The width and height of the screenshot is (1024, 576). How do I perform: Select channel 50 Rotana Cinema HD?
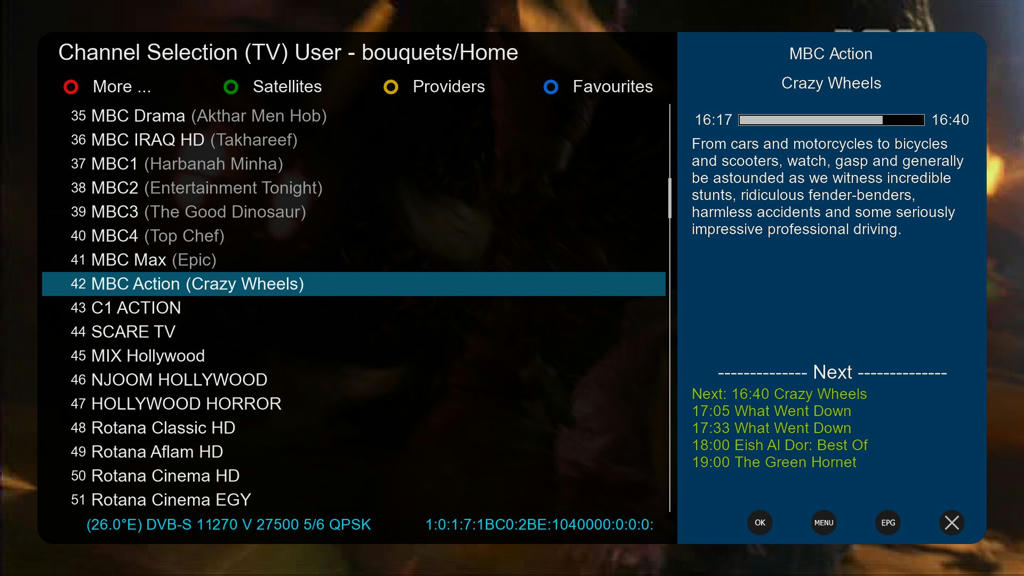click(x=354, y=475)
